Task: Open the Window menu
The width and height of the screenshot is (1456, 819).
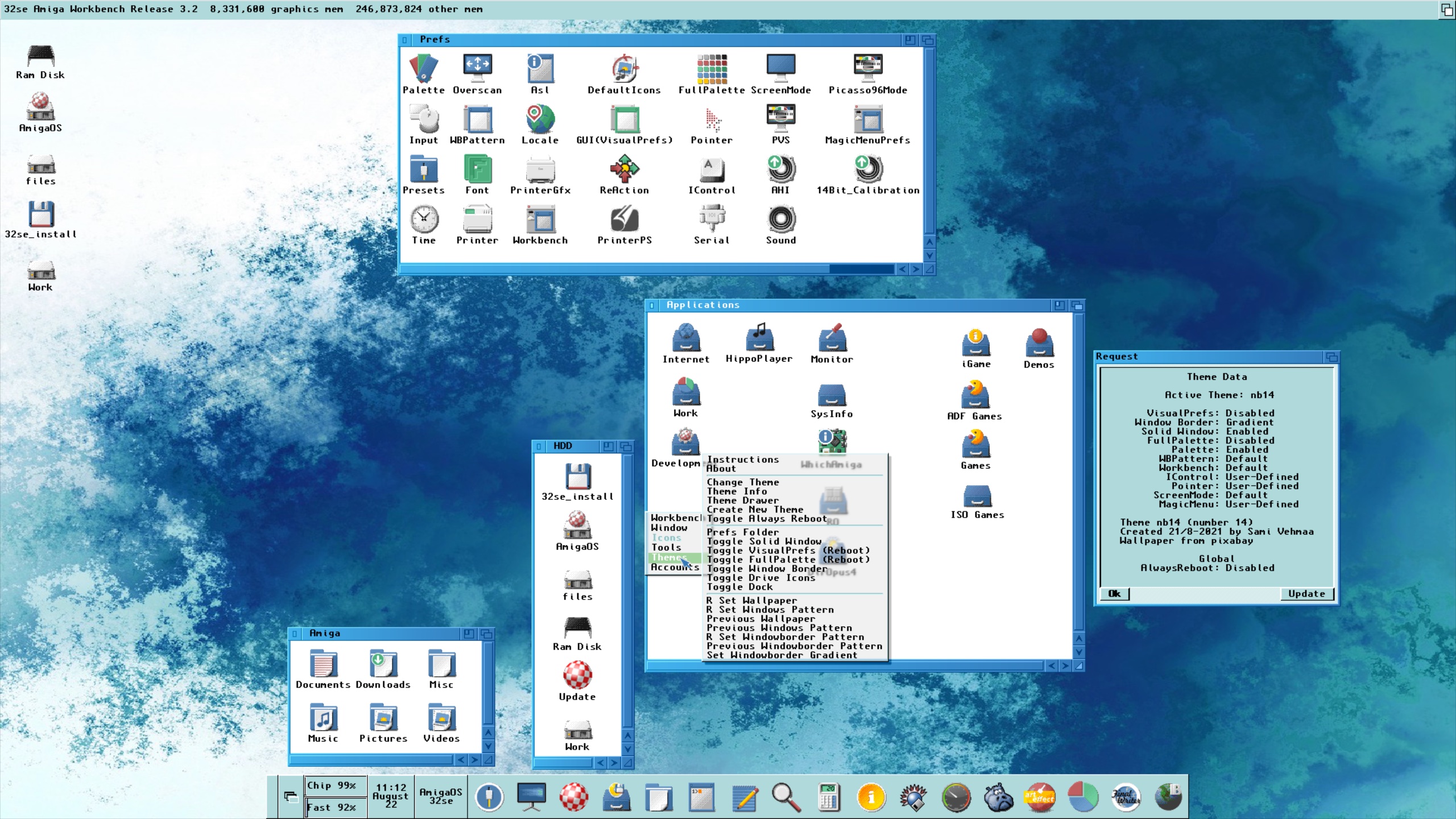Action: coord(675,528)
